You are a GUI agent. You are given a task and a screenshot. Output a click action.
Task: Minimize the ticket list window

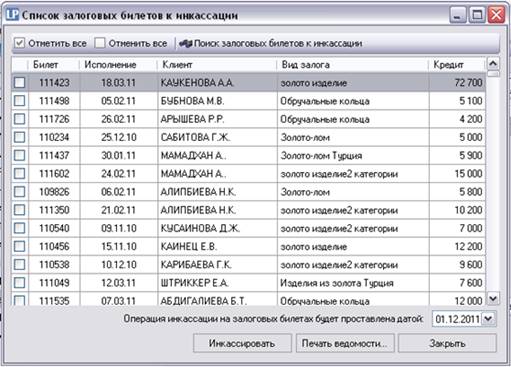tap(458, 15)
